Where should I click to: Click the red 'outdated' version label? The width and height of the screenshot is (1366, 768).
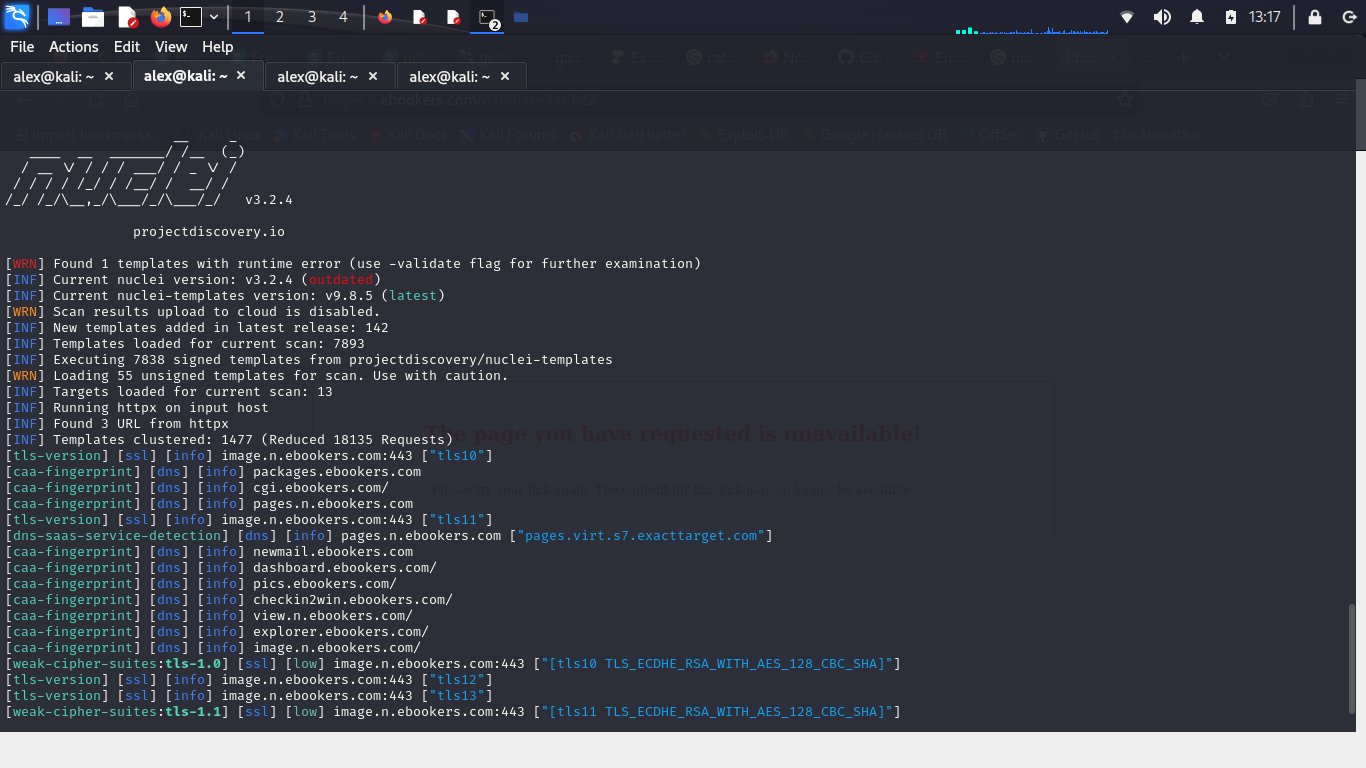pyautogui.click(x=341, y=280)
